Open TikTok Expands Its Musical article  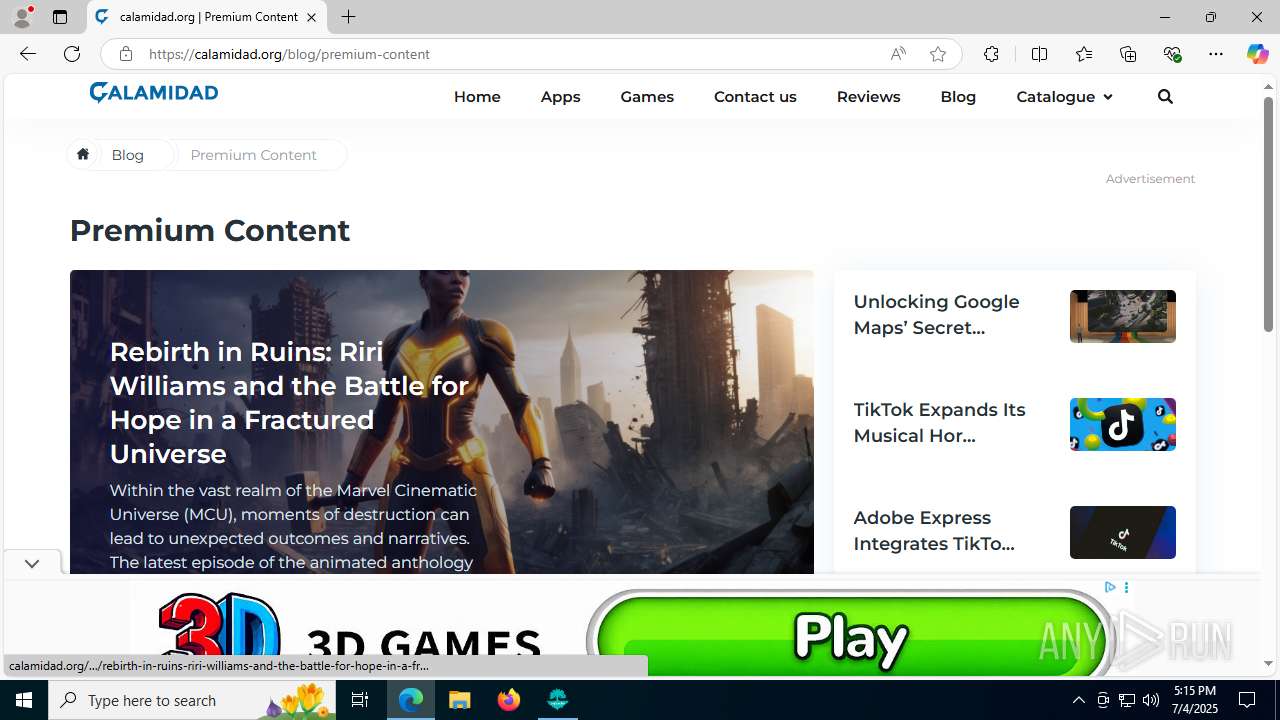pyautogui.click(x=939, y=422)
